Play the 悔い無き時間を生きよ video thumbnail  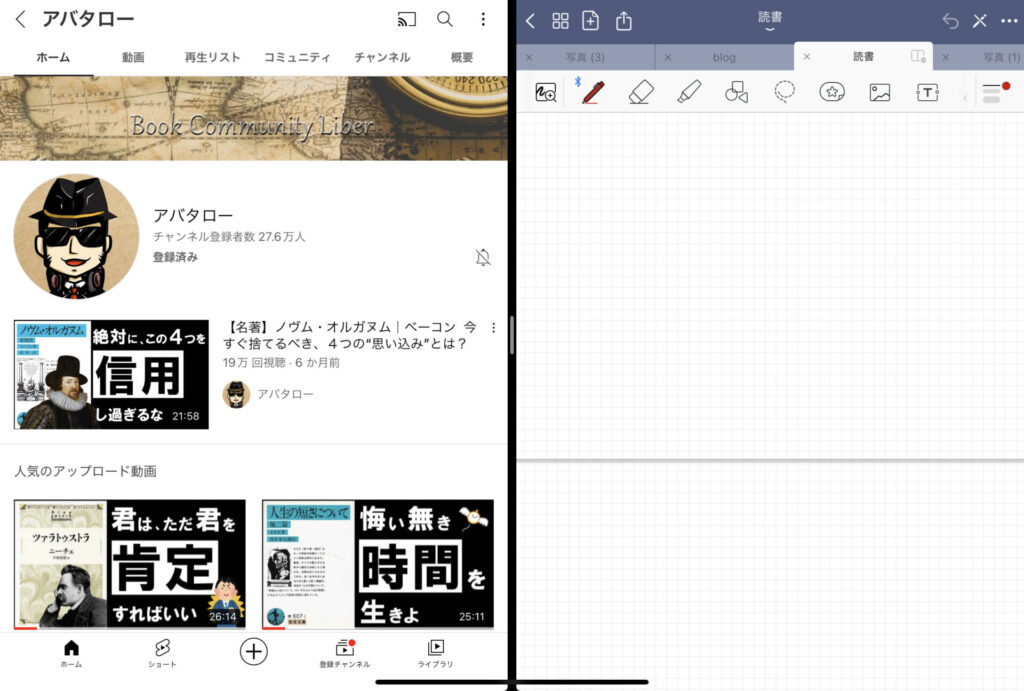point(377,564)
